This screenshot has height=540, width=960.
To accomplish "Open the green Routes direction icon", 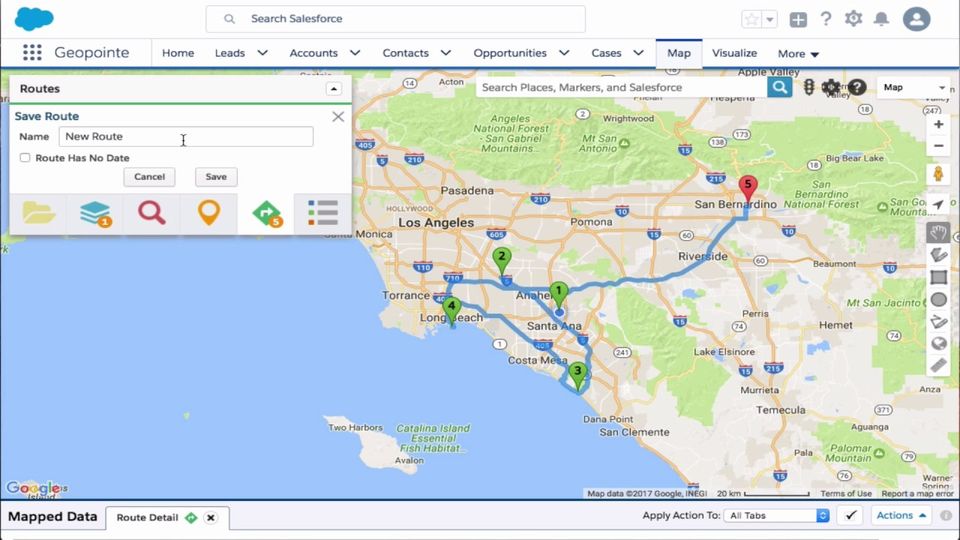I will tap(266, 214).
